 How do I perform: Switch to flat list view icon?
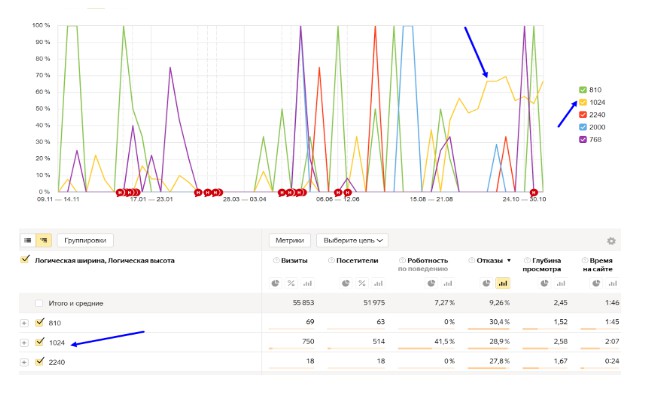28,240
